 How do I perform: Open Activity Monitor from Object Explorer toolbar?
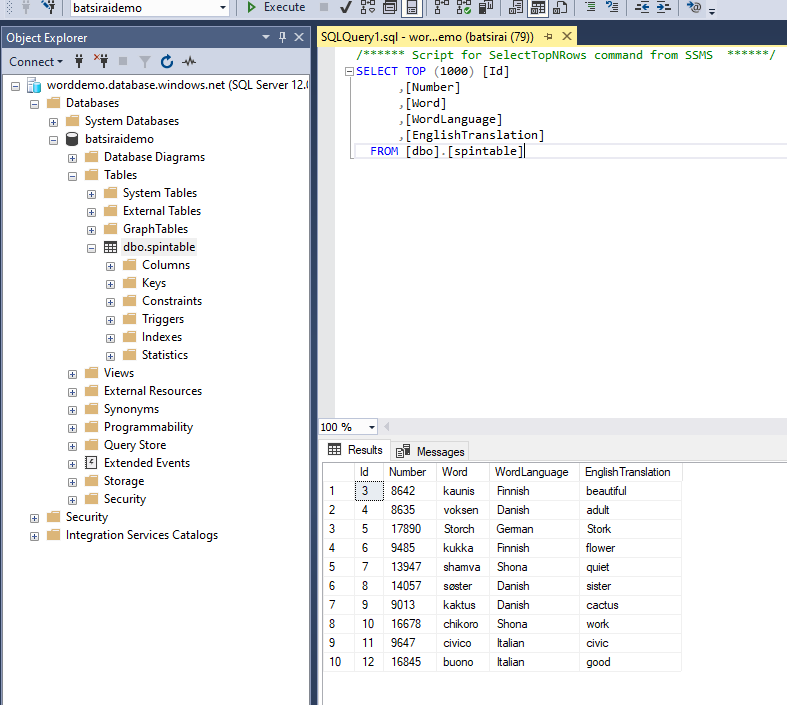pos(188,61)
